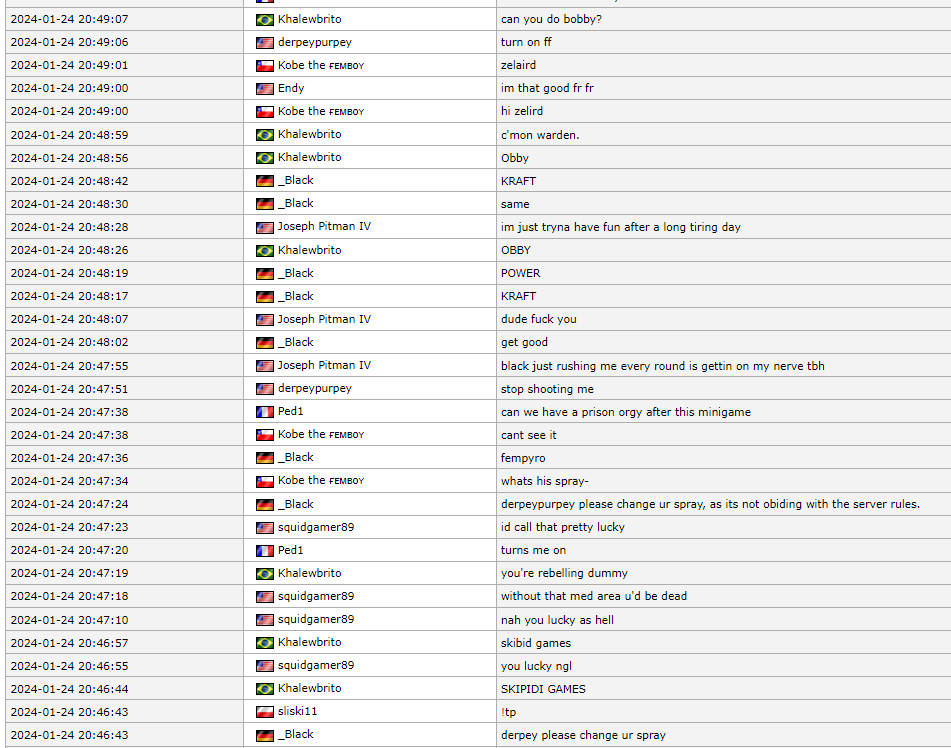The height and width of the screenshot is (748, 951).
Task: Click the US flag in squidgamer89's "you lucky ngl" row
Action: [265, 666]
